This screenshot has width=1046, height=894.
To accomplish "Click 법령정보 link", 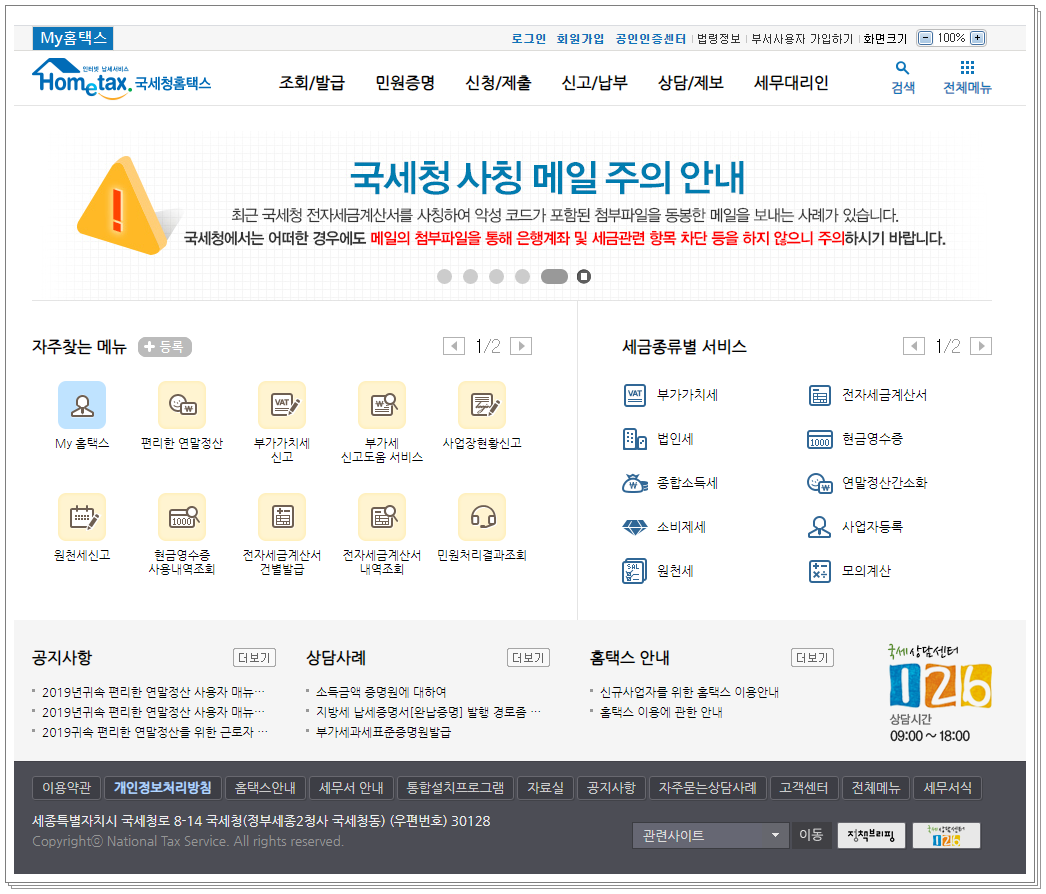I will (718, 39).
